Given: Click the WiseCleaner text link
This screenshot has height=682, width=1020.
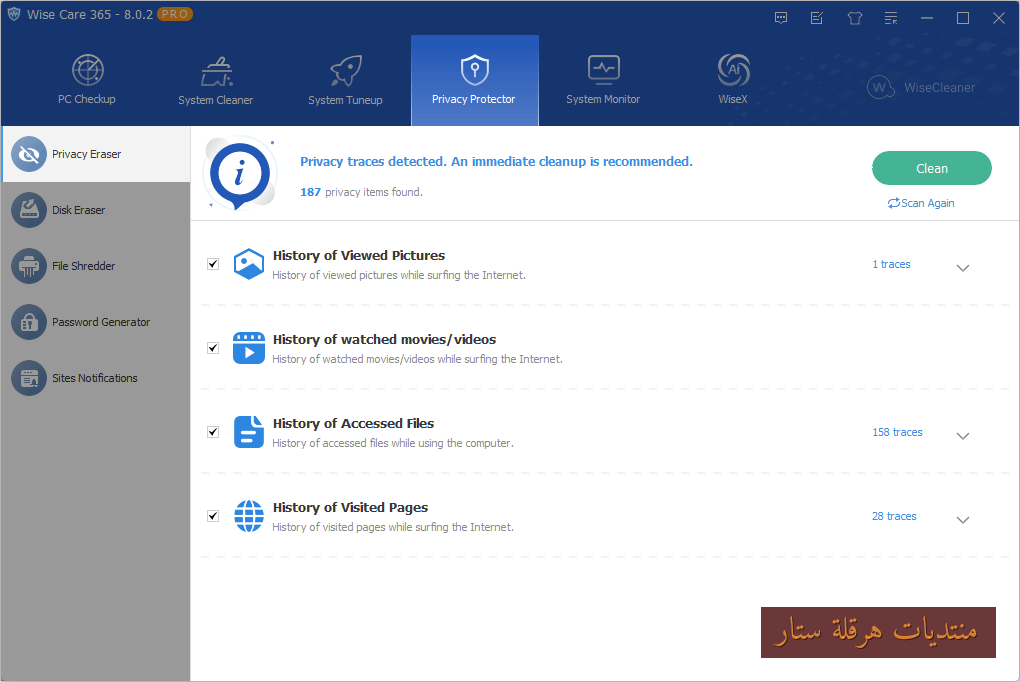Looking at the screenshot, I should pos(939,87).
